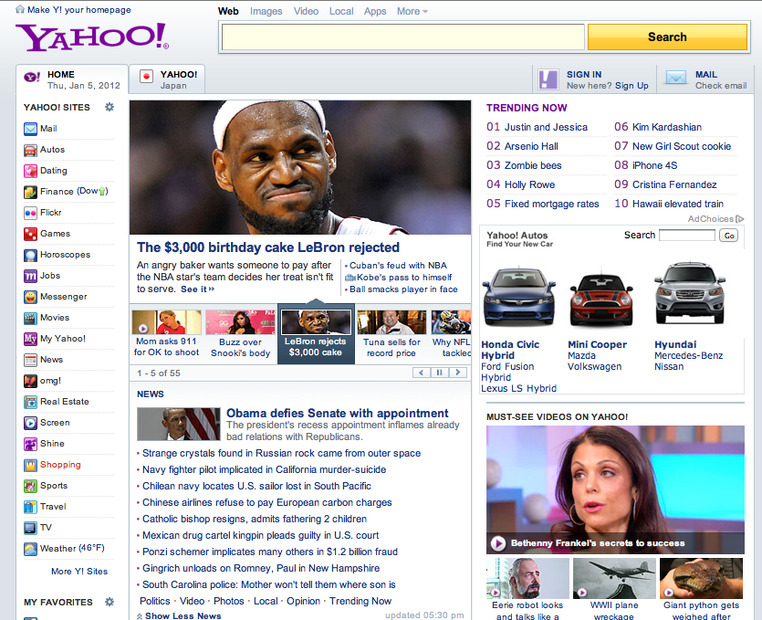The image size is (762, 620).
Task: Select the Apps search tab
Action: 375,11
